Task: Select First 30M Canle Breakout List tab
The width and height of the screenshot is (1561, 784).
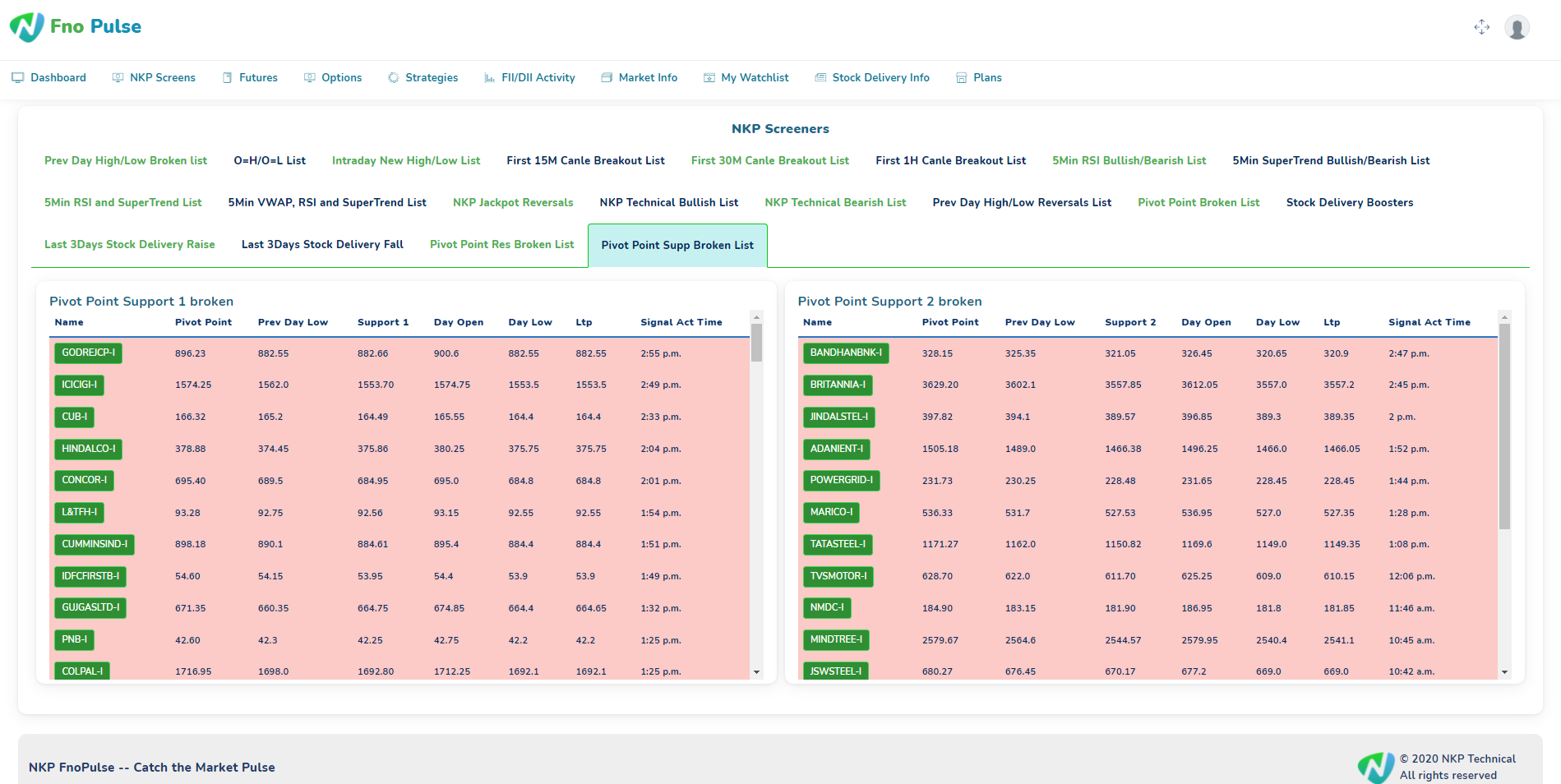Action: pyautogui.click(x=770, y=161)
